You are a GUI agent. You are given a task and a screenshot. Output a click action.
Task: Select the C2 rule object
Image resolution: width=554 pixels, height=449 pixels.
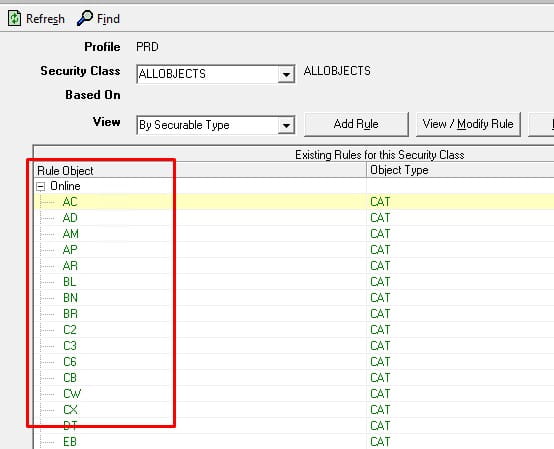(x=70, y=330)
